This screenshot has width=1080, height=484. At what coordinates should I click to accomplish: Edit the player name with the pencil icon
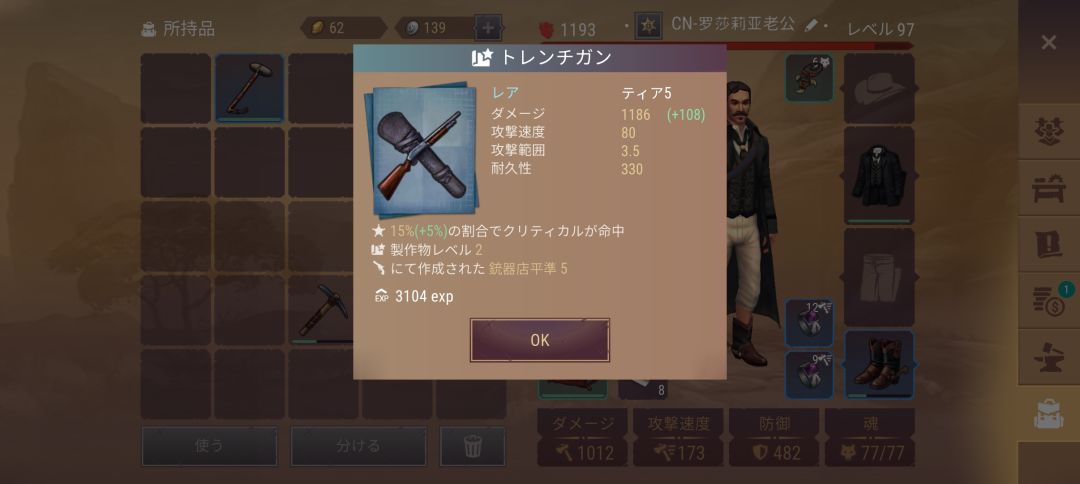(x=811, y=25)
